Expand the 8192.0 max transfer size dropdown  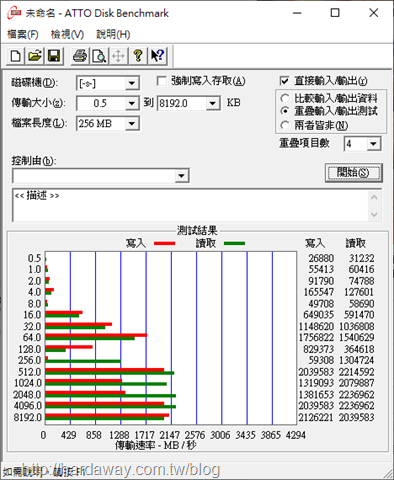pos(213,103)
